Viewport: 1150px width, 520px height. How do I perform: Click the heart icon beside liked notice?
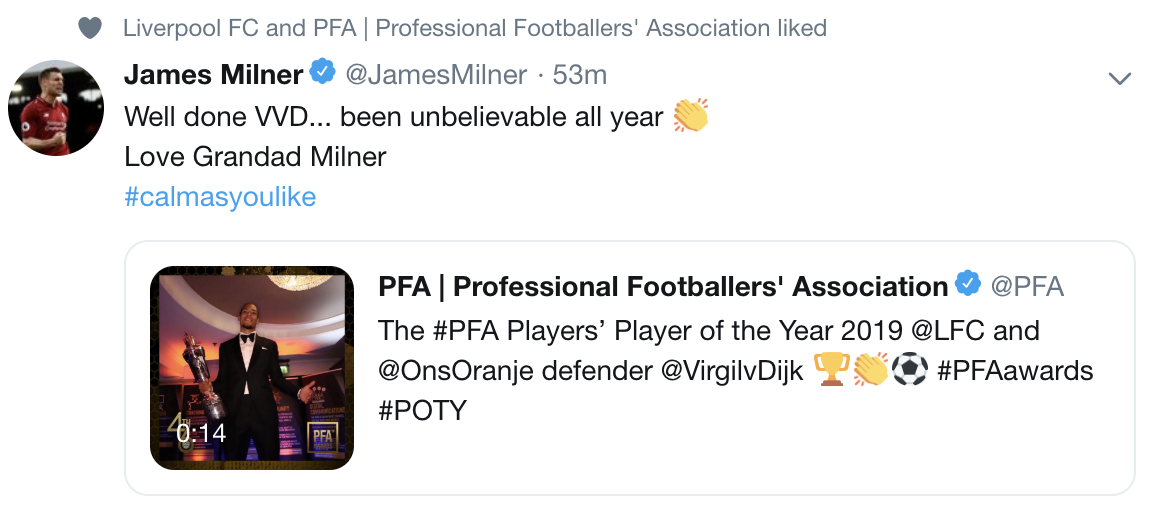[x=90, y=28]
